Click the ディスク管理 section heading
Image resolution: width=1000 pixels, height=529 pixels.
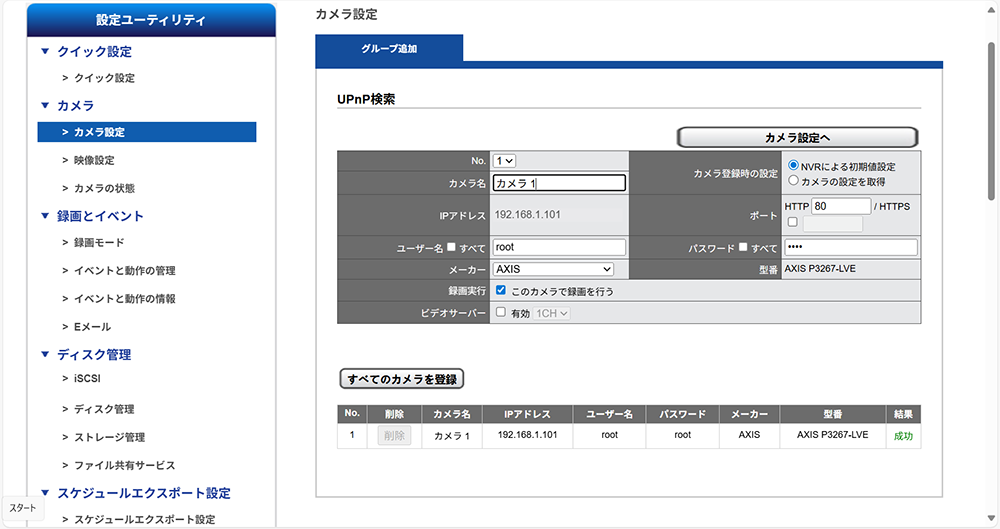(94, 354)
